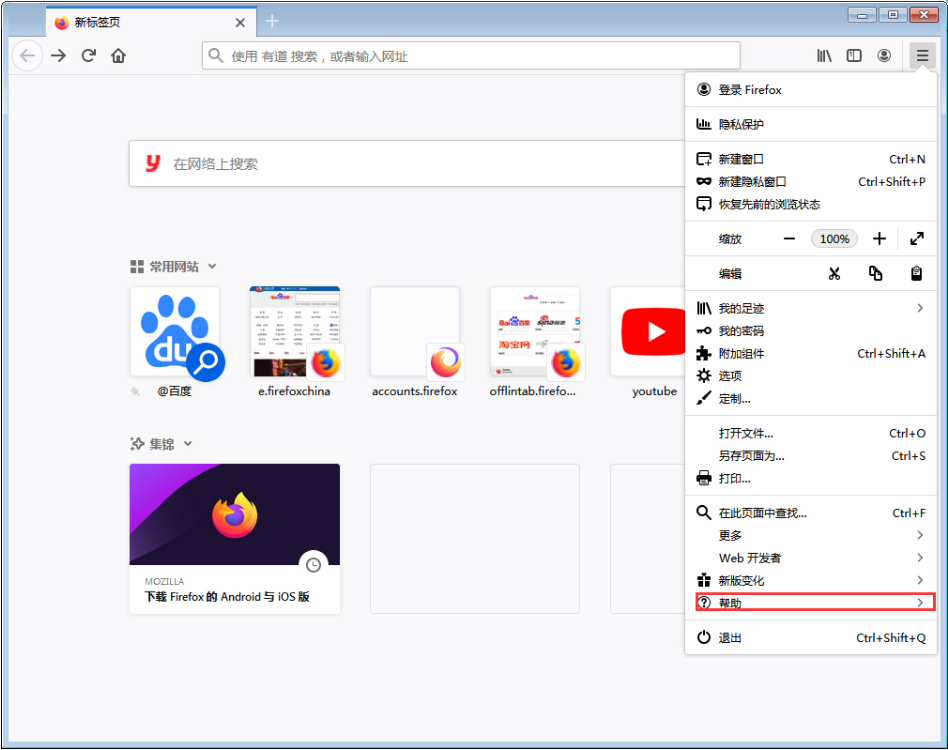Screen dimensions: 948x750
Task: Choose 恢复先前的浏览状态
Action: 811,204
